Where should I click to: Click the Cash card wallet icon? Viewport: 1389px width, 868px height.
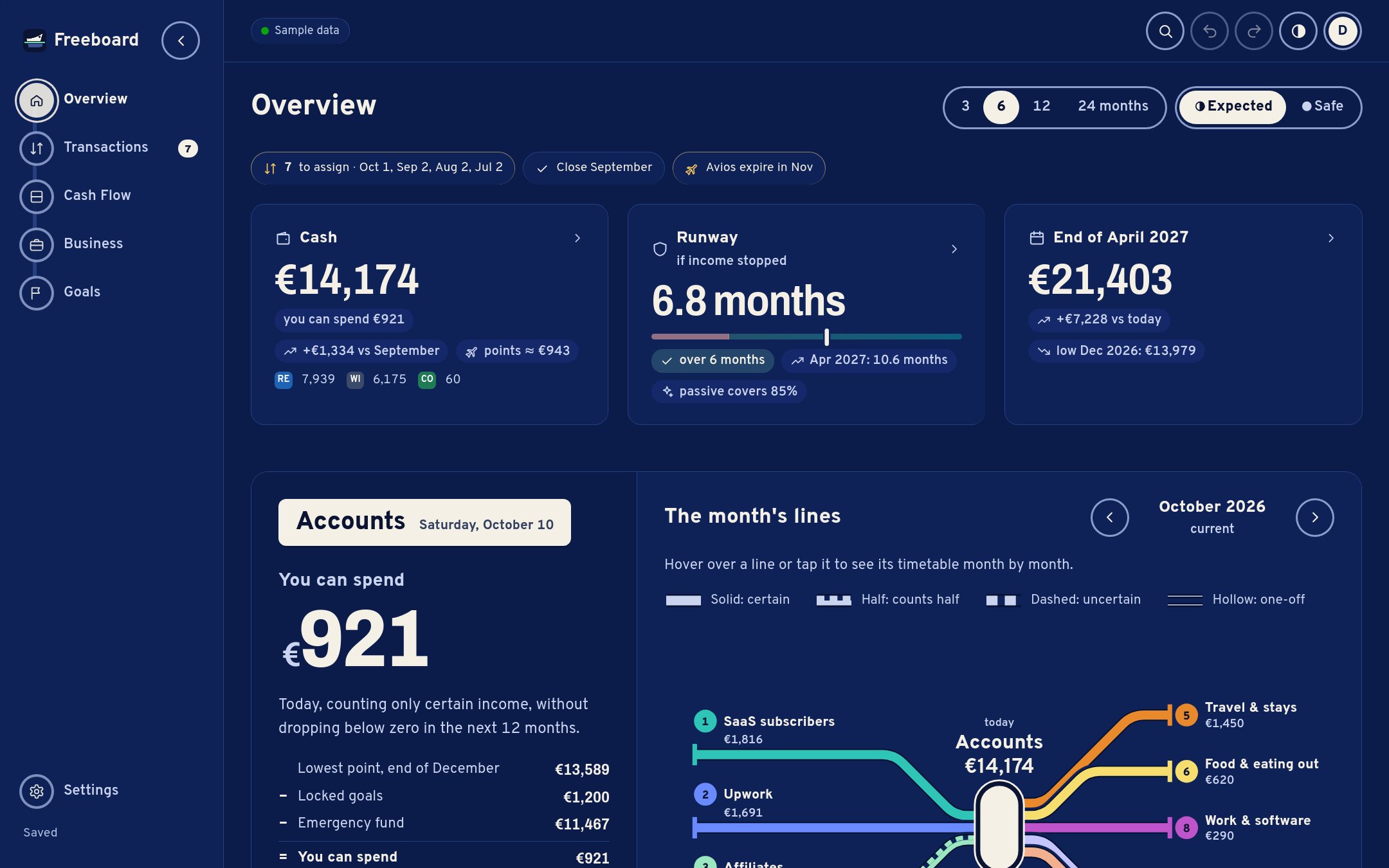coord(283,238)
